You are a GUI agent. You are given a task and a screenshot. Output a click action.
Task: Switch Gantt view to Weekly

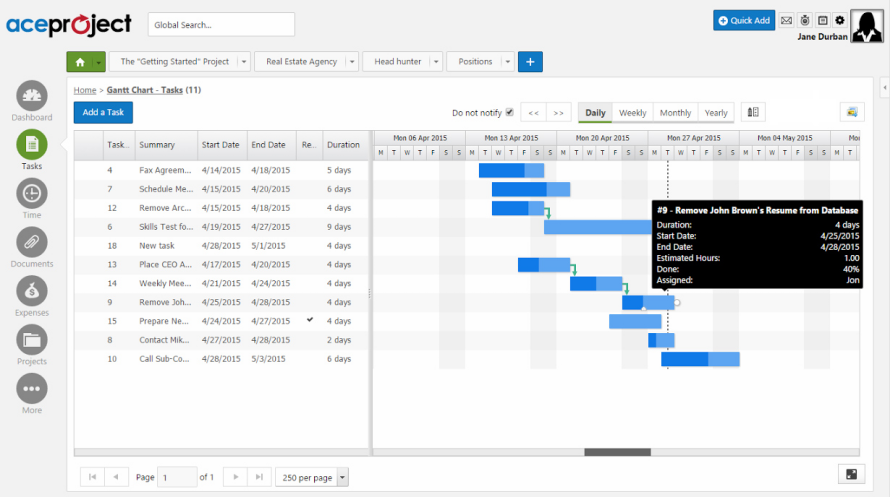coord(632,113)
